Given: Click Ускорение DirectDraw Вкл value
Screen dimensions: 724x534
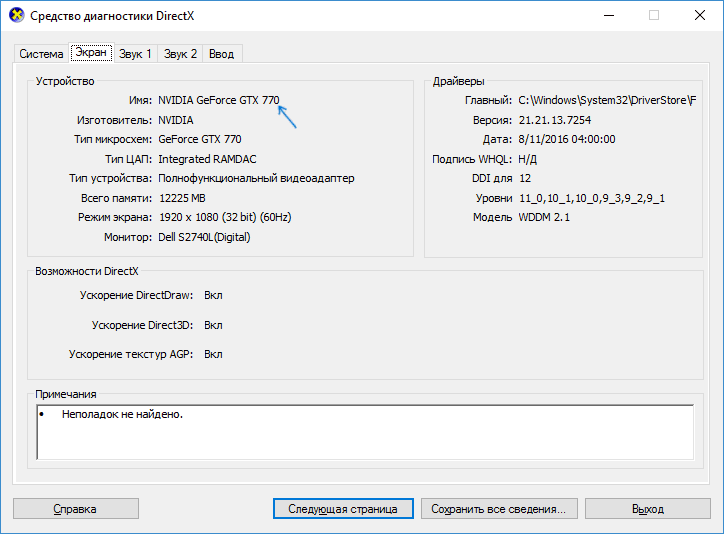Looking at the screenshot, I should (x=213, y=295).
